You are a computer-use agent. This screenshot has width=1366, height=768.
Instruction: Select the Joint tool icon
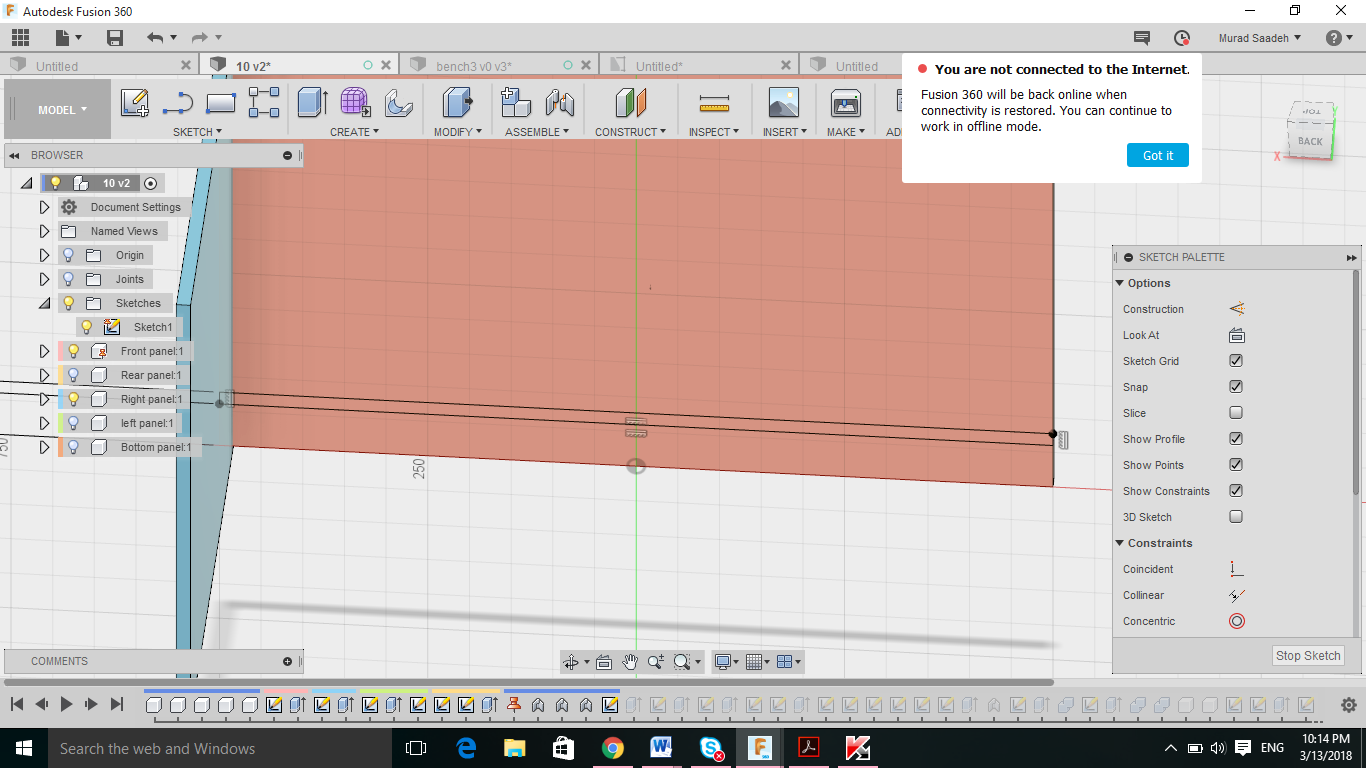[559, 102]
